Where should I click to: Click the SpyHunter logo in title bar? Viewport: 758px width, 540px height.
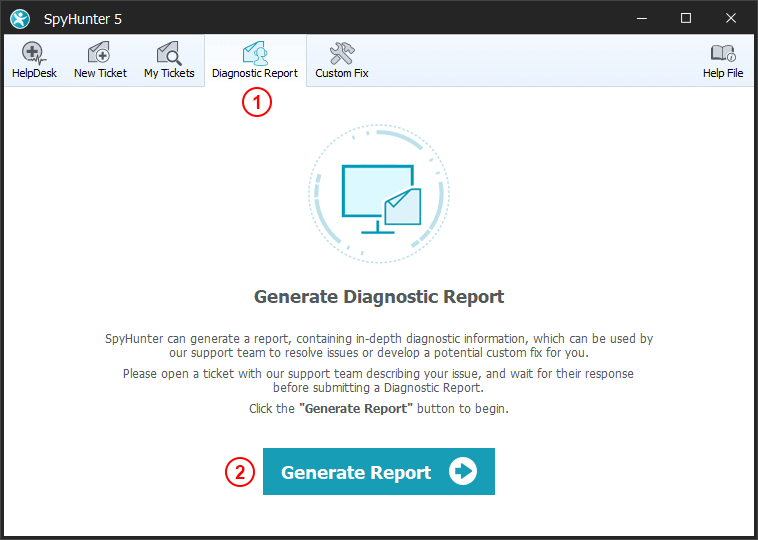[x=20, y=18]
